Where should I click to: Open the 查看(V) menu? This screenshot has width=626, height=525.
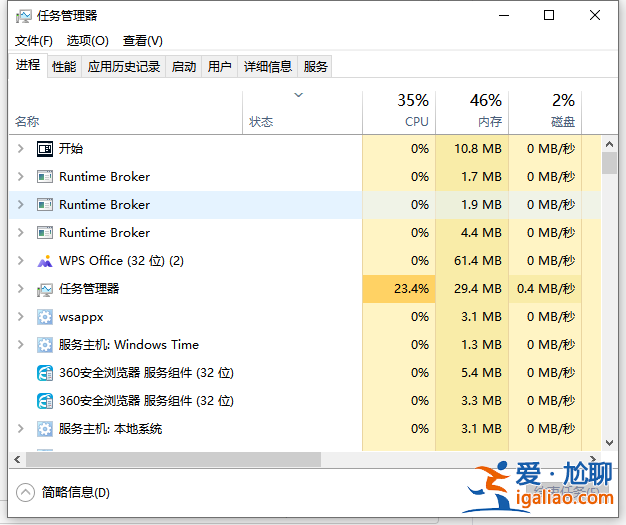click(143, 41)
